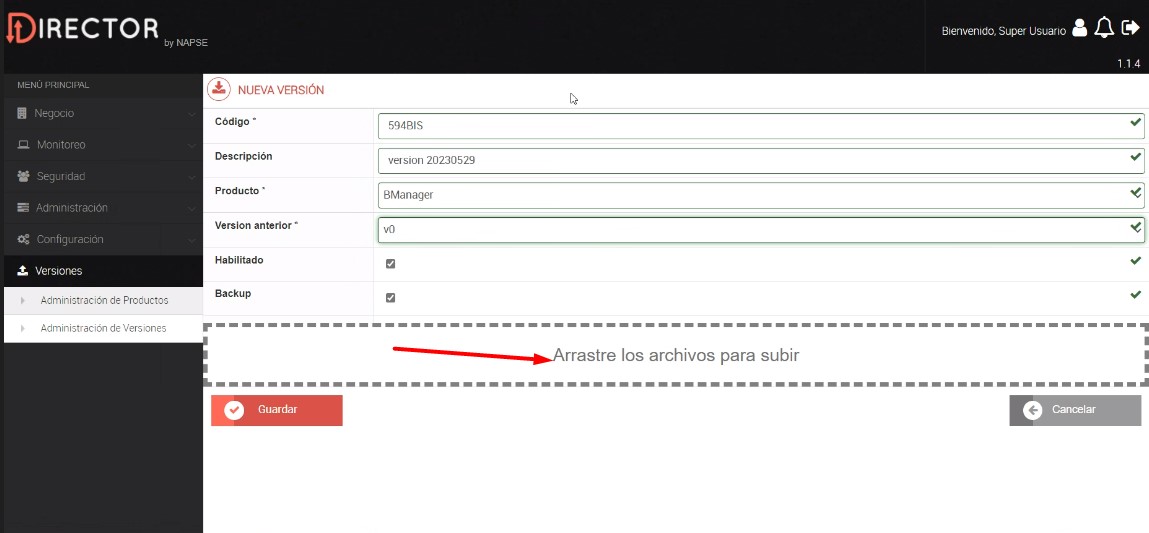Toggle the Backup checkbox
1149x533 pixels.
[x=390, y=298]
